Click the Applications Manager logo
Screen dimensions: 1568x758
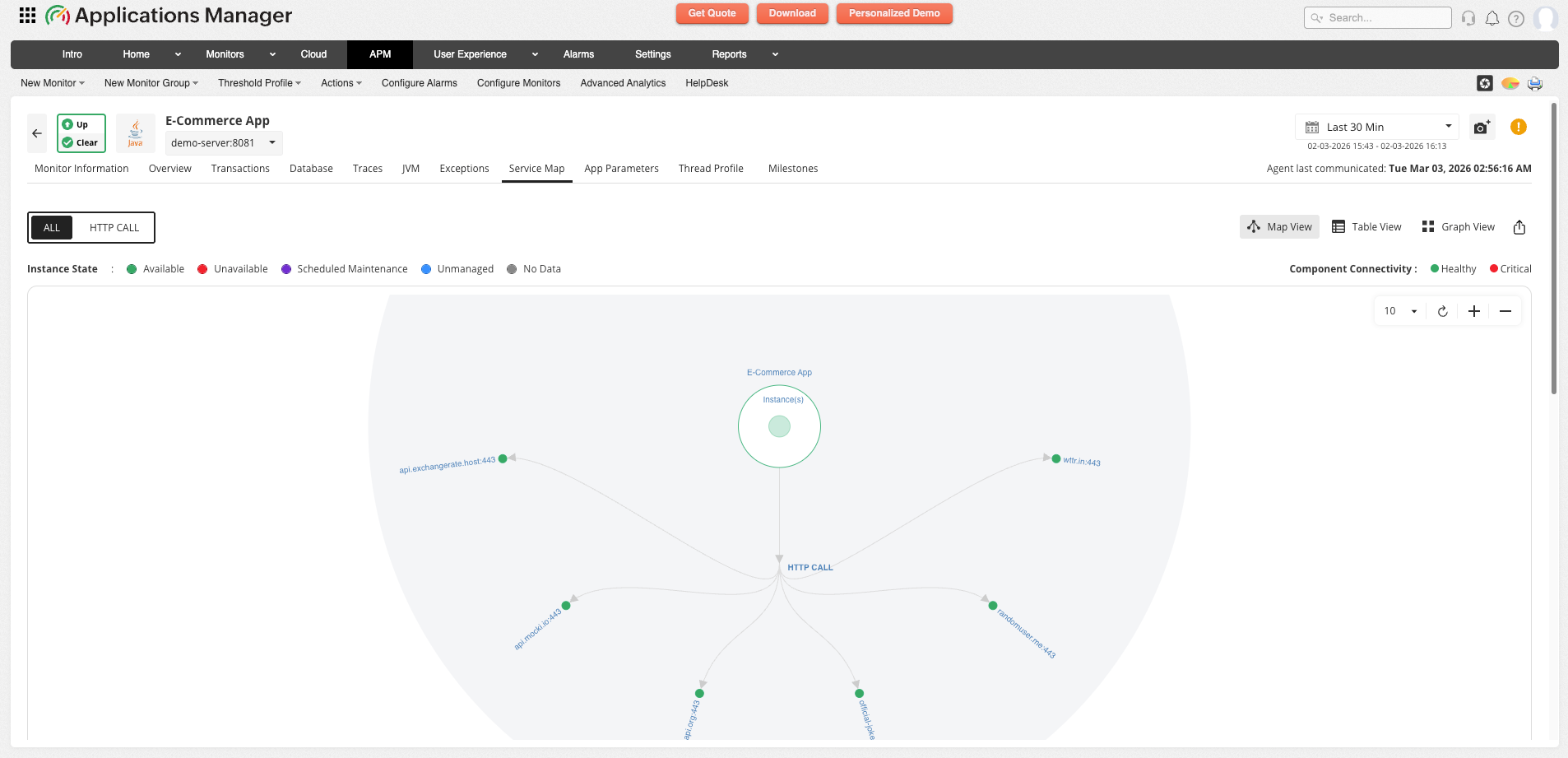[169, 15]
